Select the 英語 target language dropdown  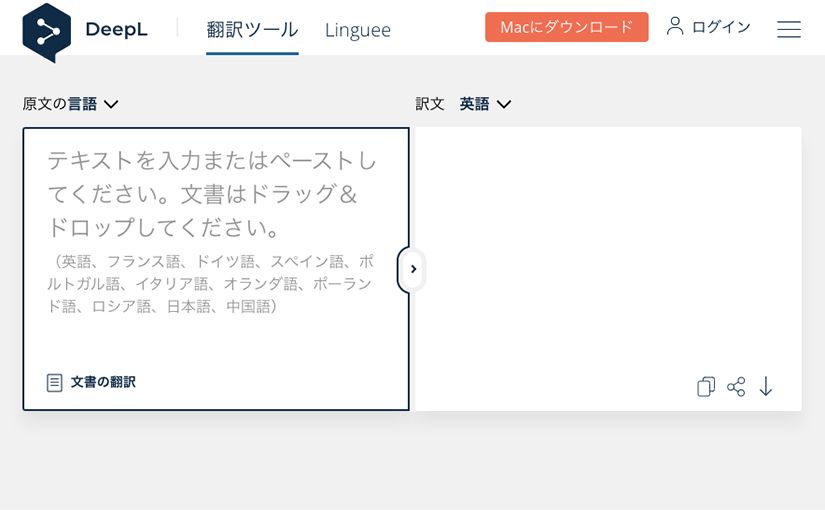pyautogui.click(x=474, y=104)
